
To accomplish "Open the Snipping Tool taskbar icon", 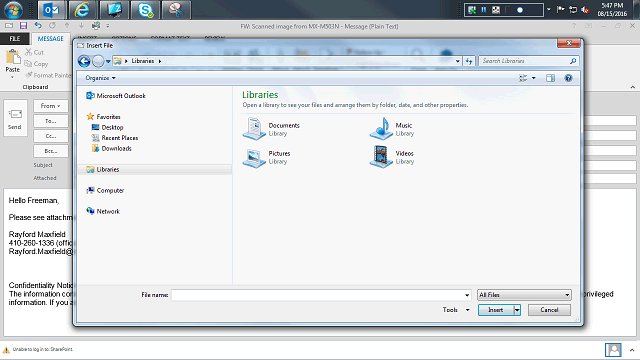I will point(176,10).
